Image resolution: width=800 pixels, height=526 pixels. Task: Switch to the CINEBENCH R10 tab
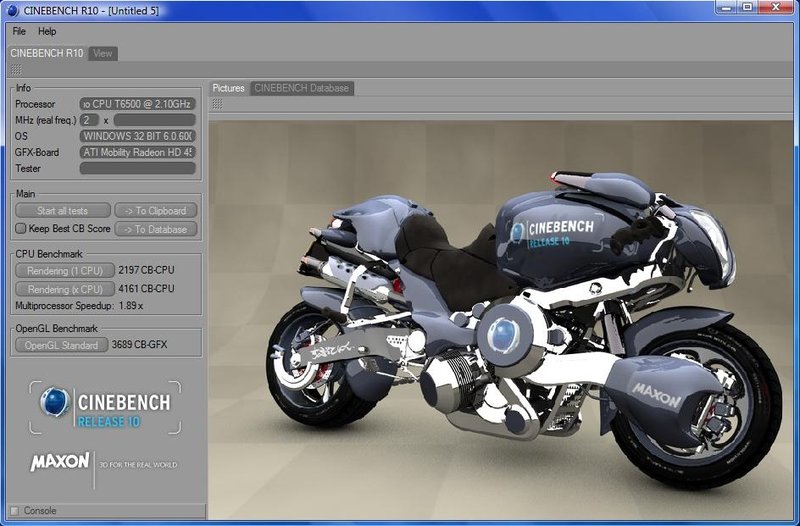click(46, 53)
